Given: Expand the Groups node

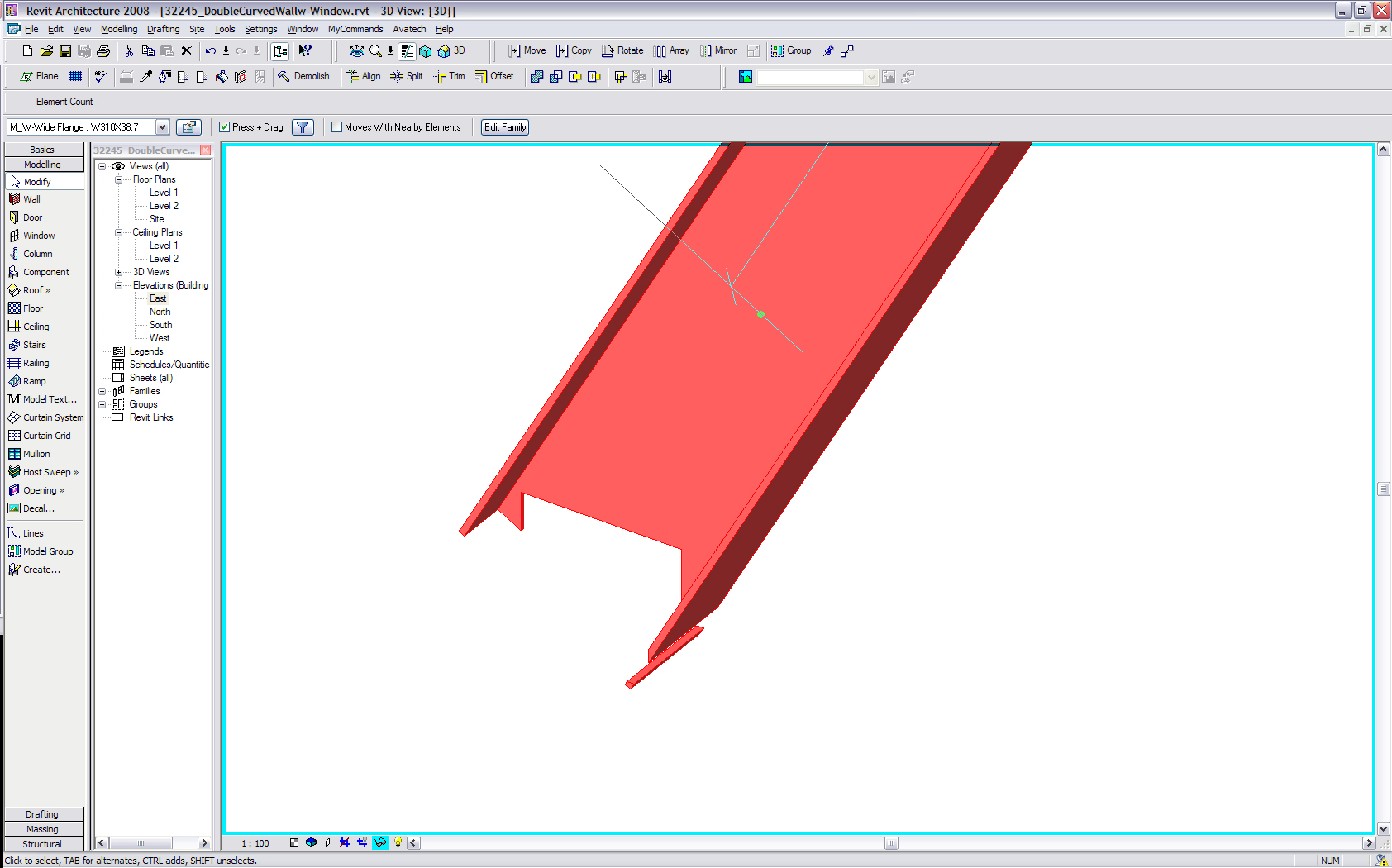Looking at the screenshot, I should [102, 404].
